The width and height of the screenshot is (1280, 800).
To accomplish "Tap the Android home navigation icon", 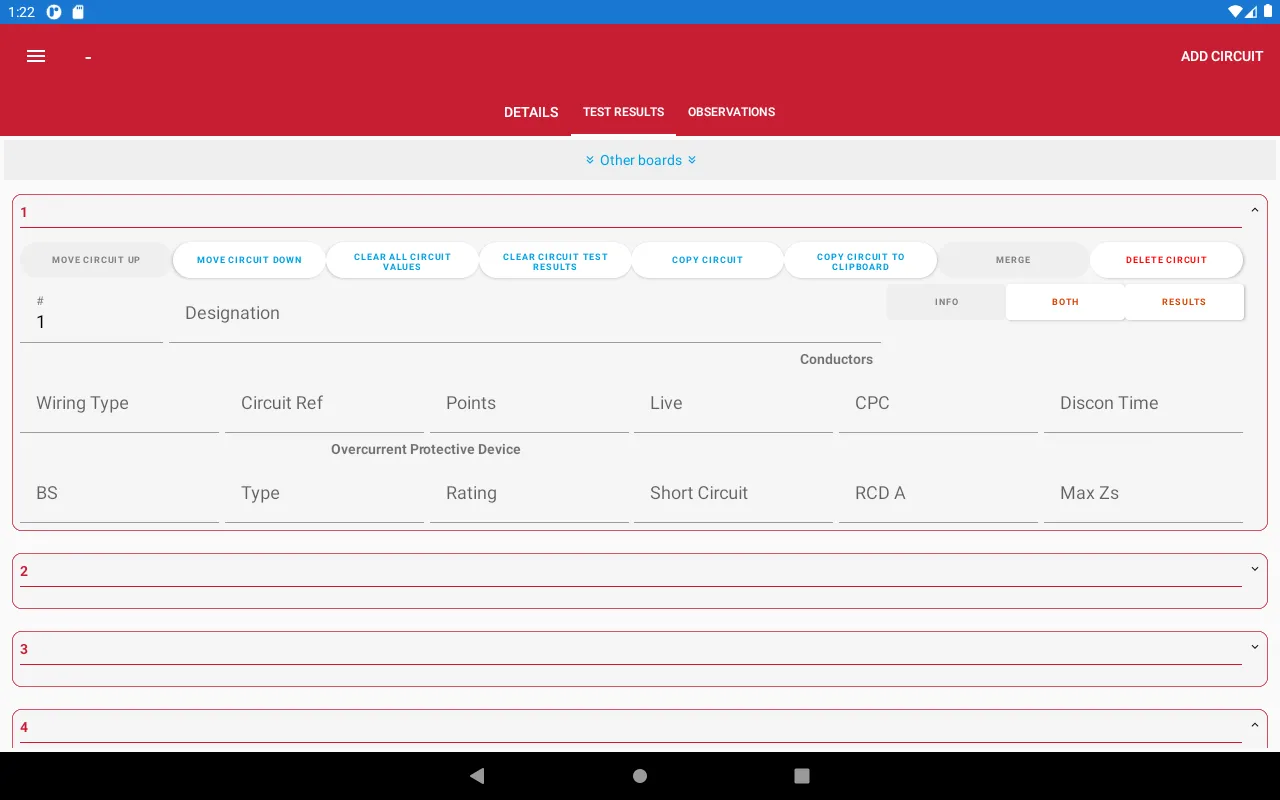I will pos(639,775).
